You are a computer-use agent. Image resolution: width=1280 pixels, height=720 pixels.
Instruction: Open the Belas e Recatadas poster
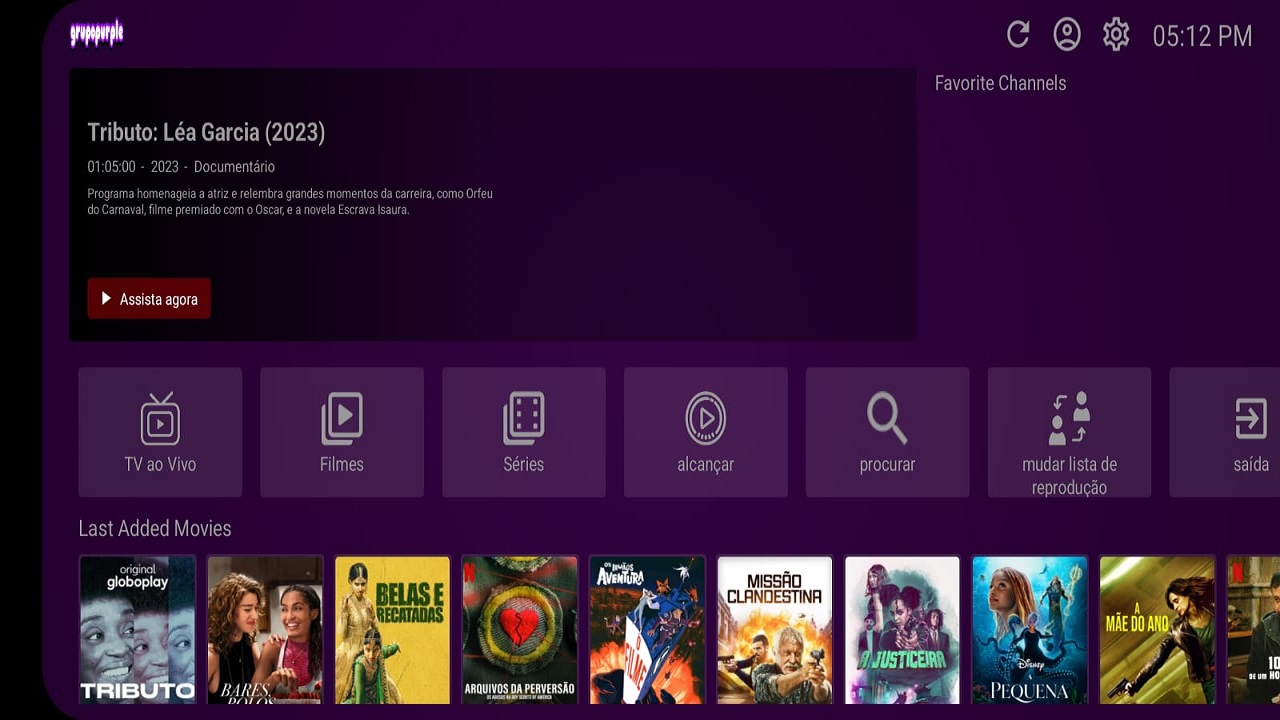pyautogui.click(x=392, y=630)
